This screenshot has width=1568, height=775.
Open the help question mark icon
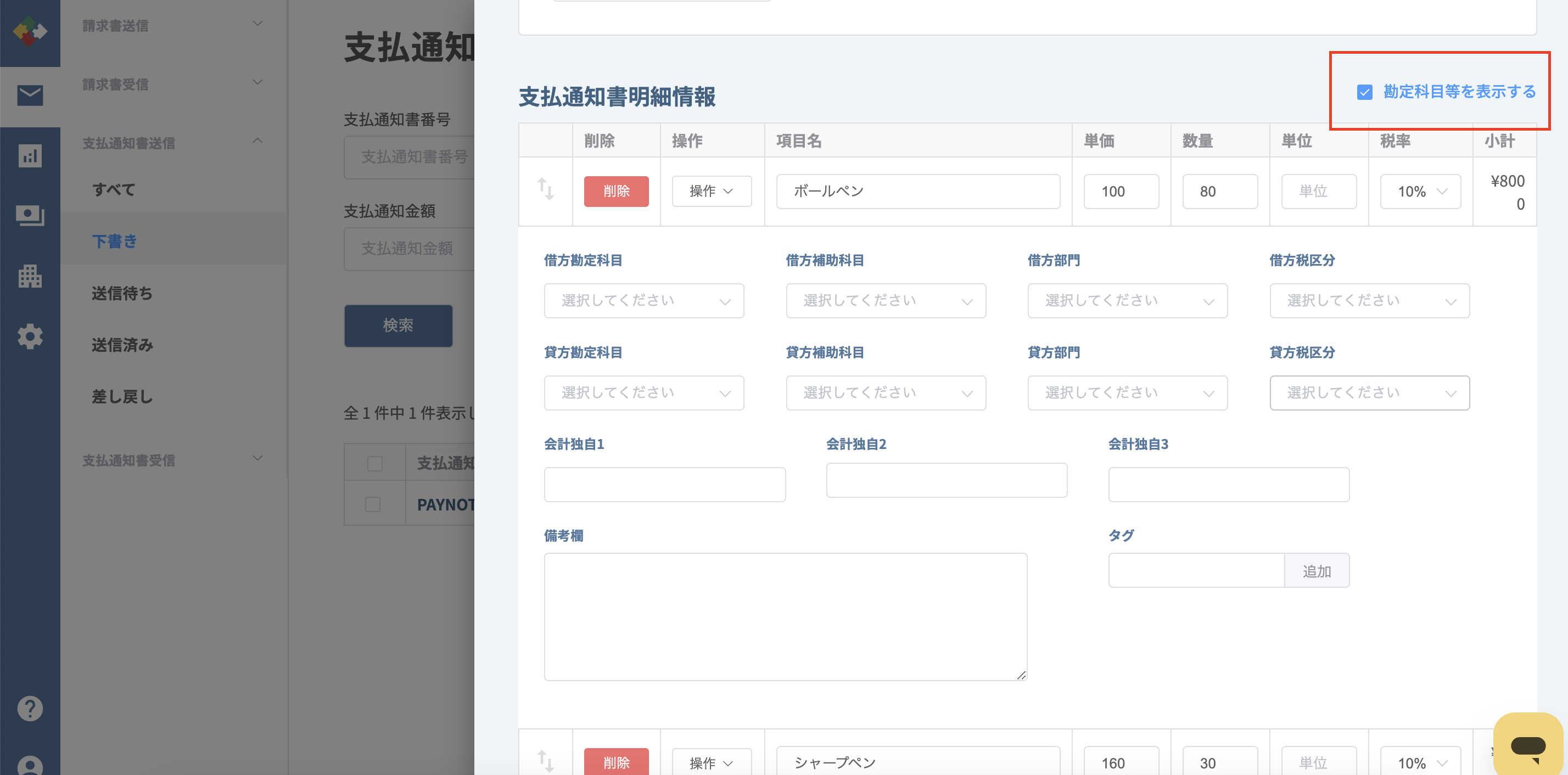30,708
